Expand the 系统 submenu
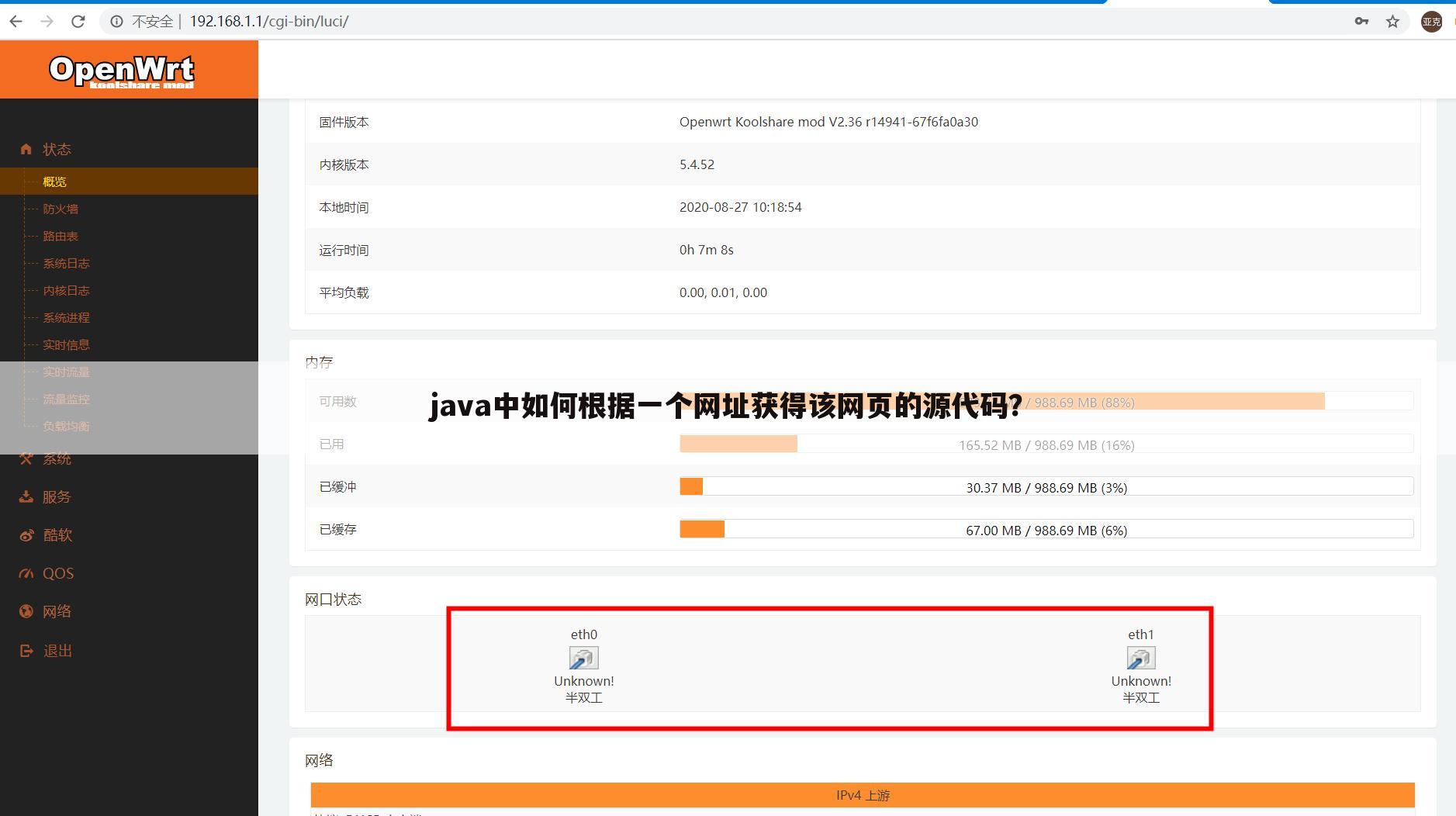 56,458
